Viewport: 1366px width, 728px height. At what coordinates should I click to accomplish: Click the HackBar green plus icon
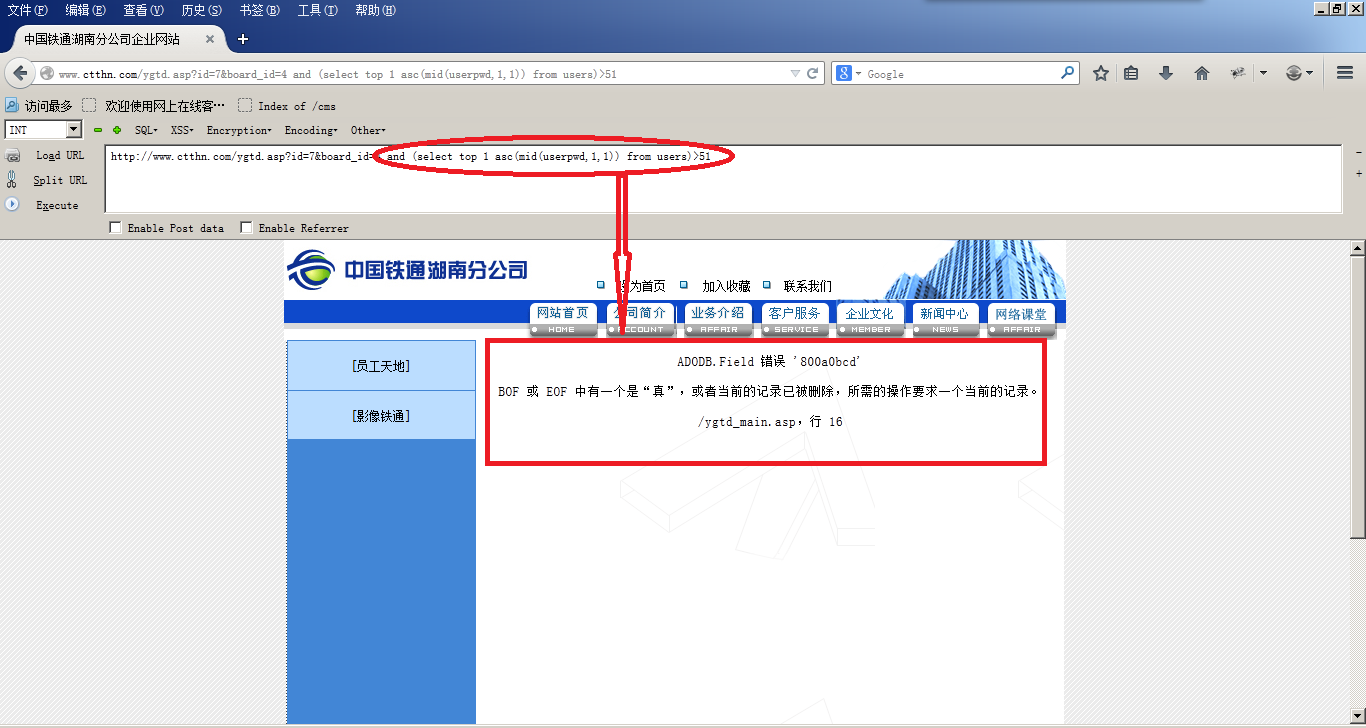click(117, 130)
